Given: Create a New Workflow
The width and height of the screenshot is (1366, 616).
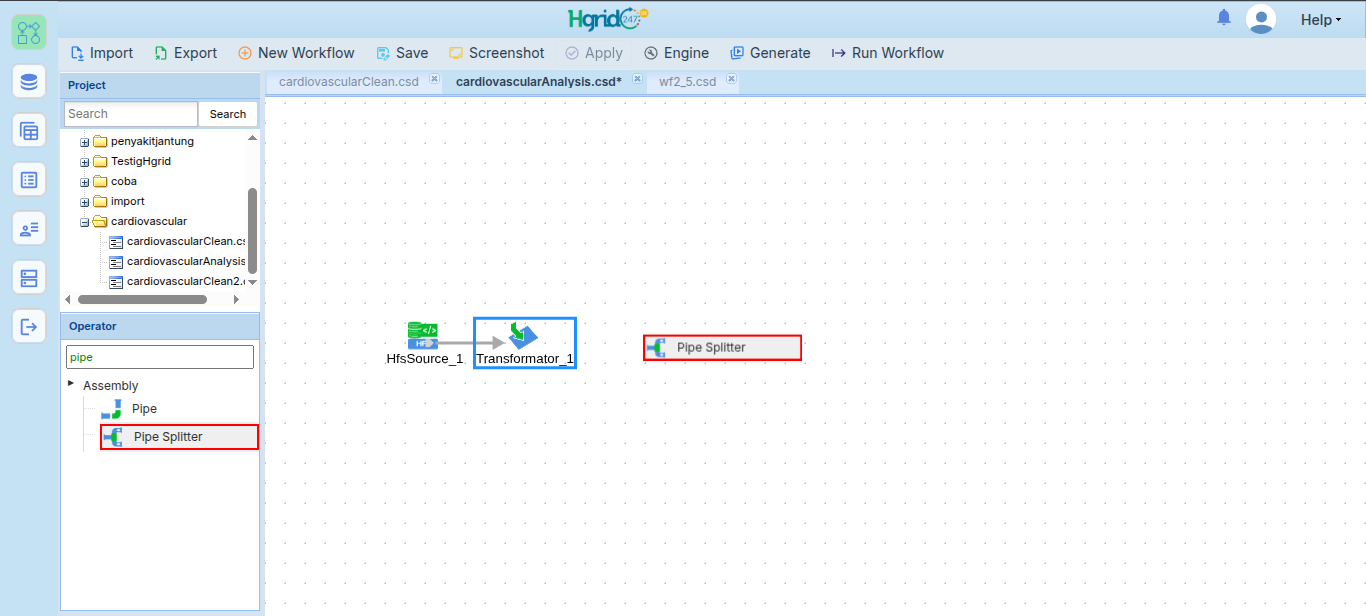Looking at the screenshot, I should pyautogui.click(x=296, y=53).
